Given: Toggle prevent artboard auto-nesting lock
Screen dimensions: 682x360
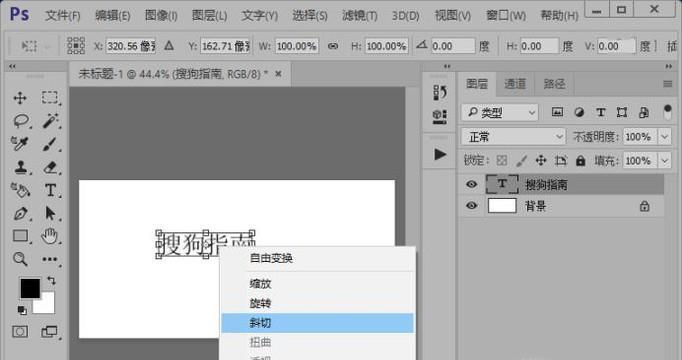Looking at the screenshot, I should tap(561, 161).
